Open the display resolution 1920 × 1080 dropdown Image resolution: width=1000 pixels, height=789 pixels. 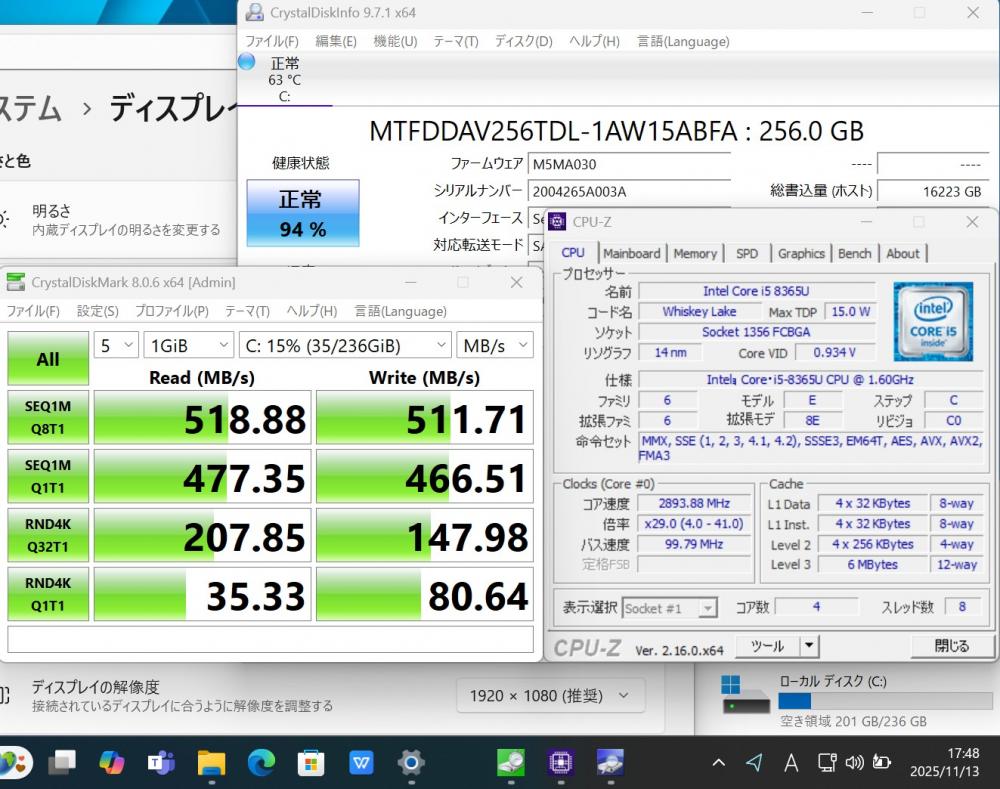(550, 695)
